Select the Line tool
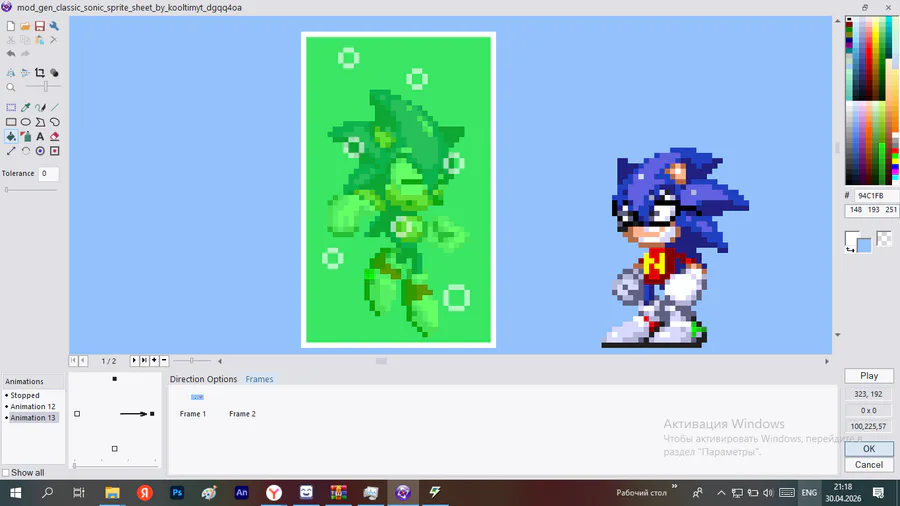900x506 pixels. click(x=54, y=107)
